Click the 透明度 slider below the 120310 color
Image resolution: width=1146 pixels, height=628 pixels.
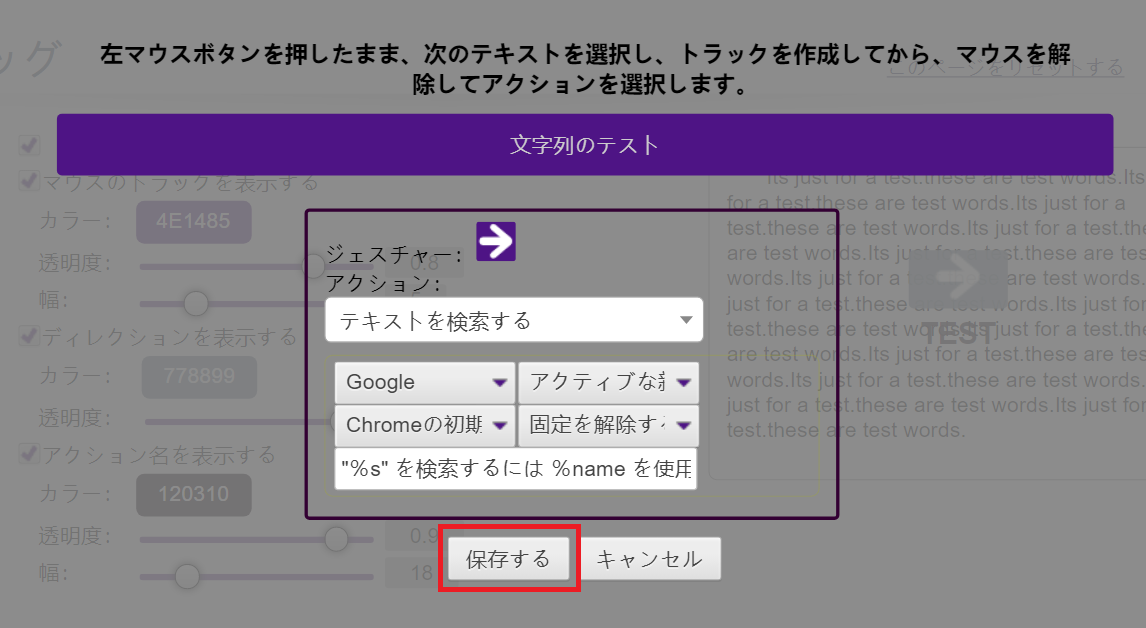(x=256, y=540)
